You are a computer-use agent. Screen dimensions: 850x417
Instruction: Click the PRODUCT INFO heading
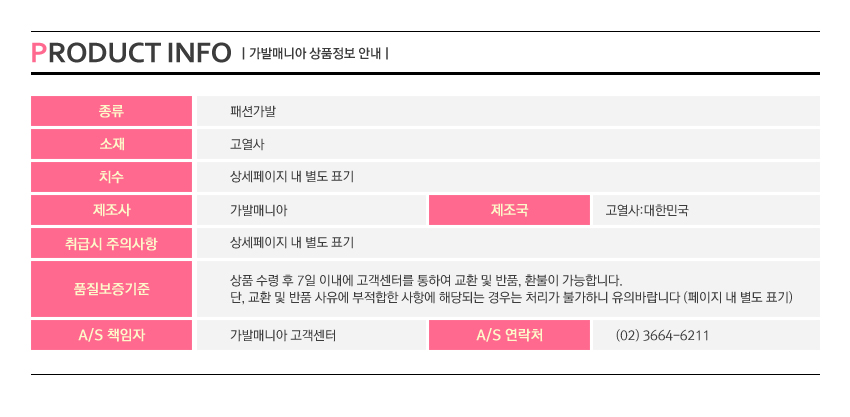click(x=131, y=52)
